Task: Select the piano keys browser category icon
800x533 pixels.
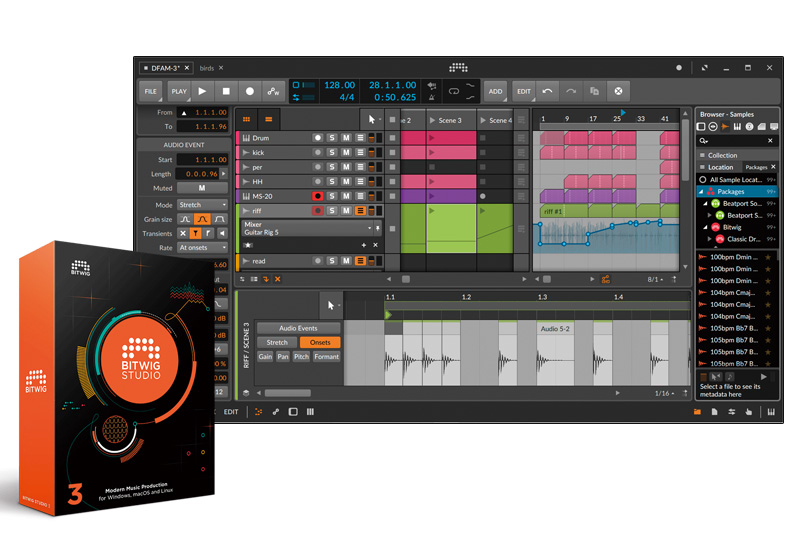Action: click(737, 126)
